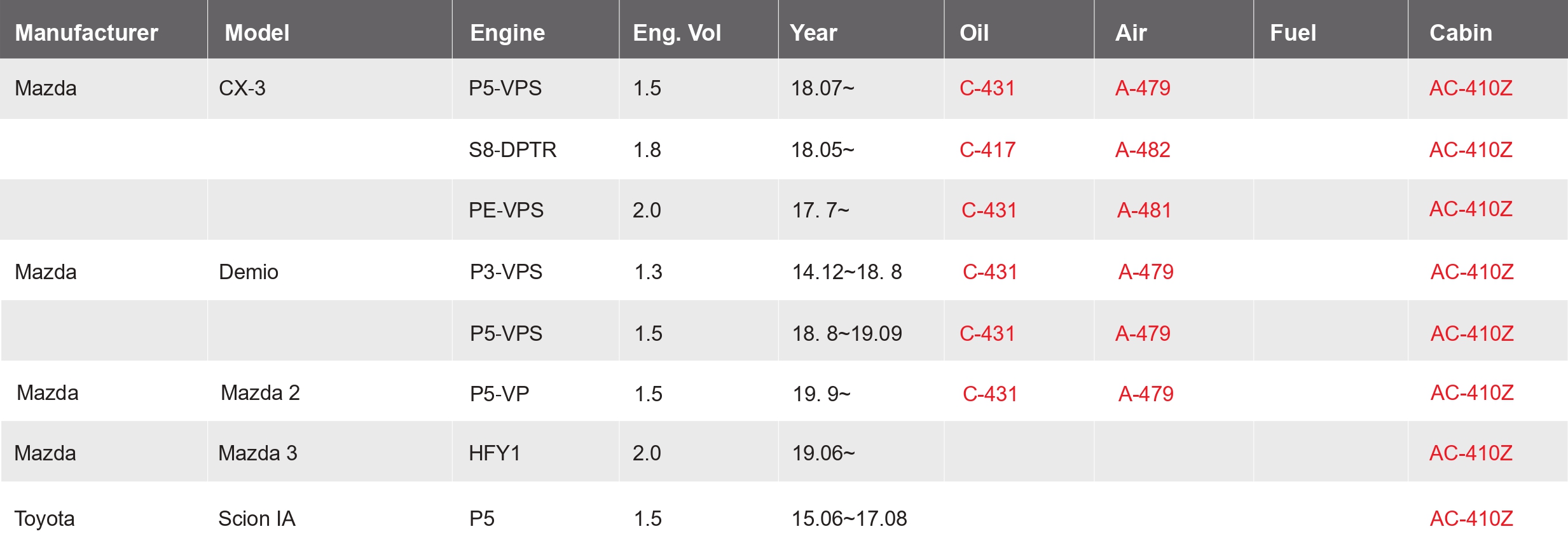Select the Toyota manufacturer cell
This screenshot has height=557, width=1568.
point(45,519)
